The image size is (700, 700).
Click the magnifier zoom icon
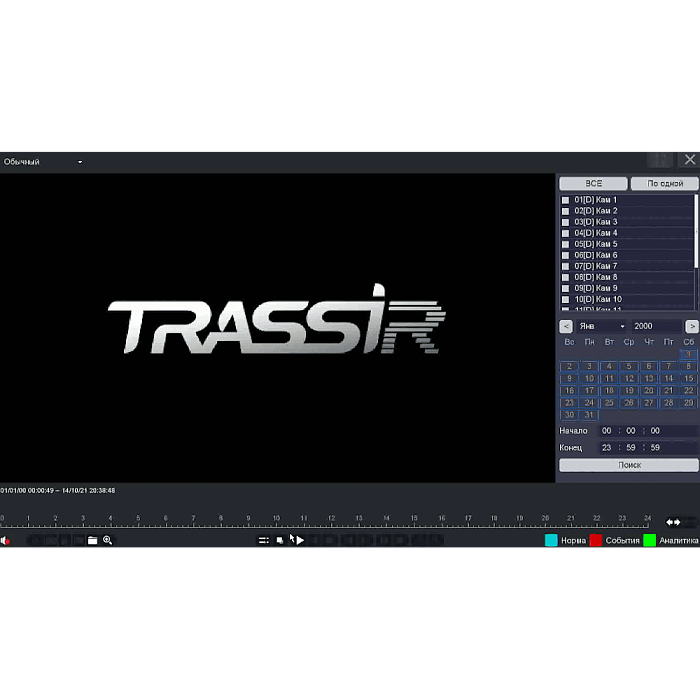108,540
